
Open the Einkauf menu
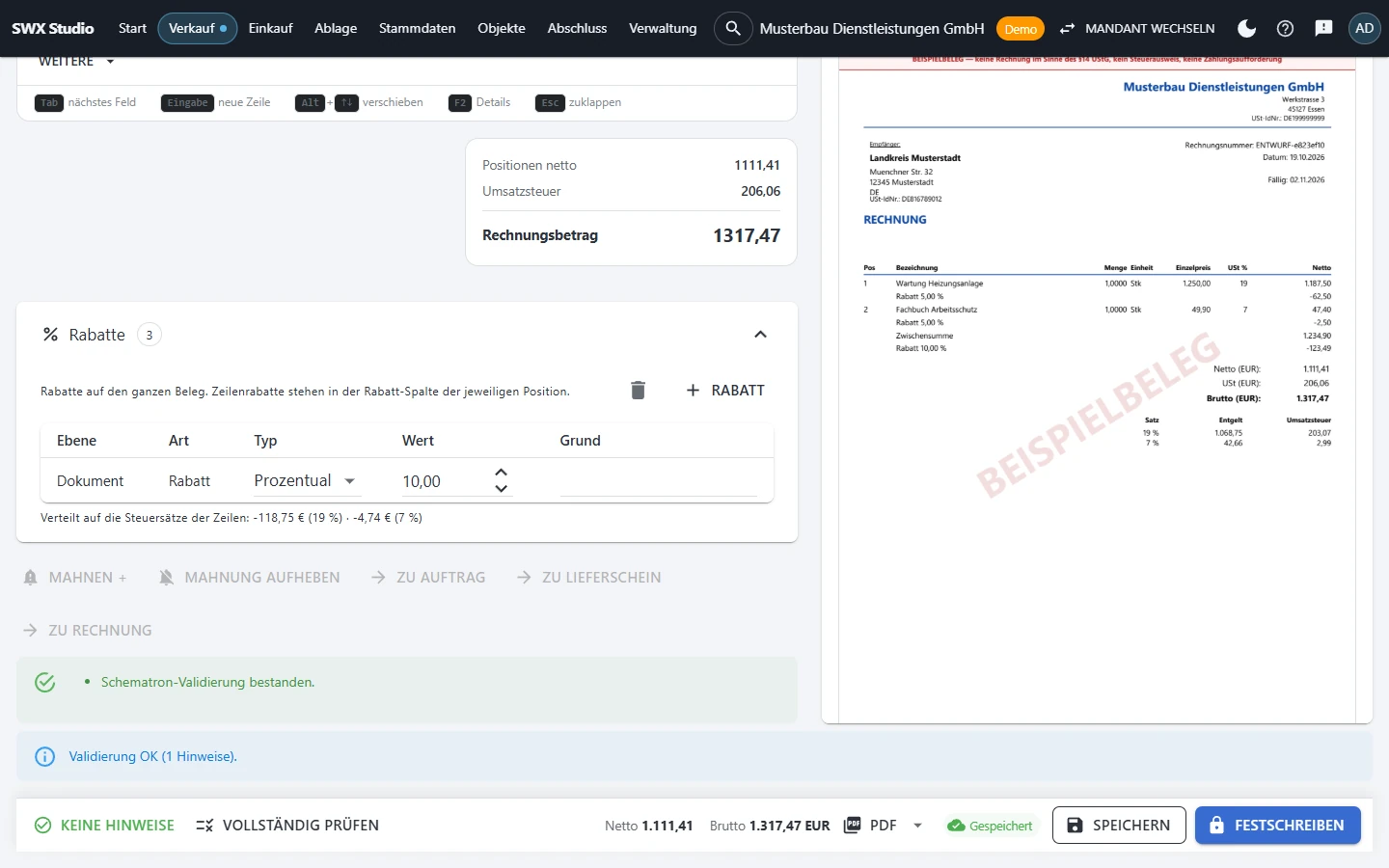point(270,28)
